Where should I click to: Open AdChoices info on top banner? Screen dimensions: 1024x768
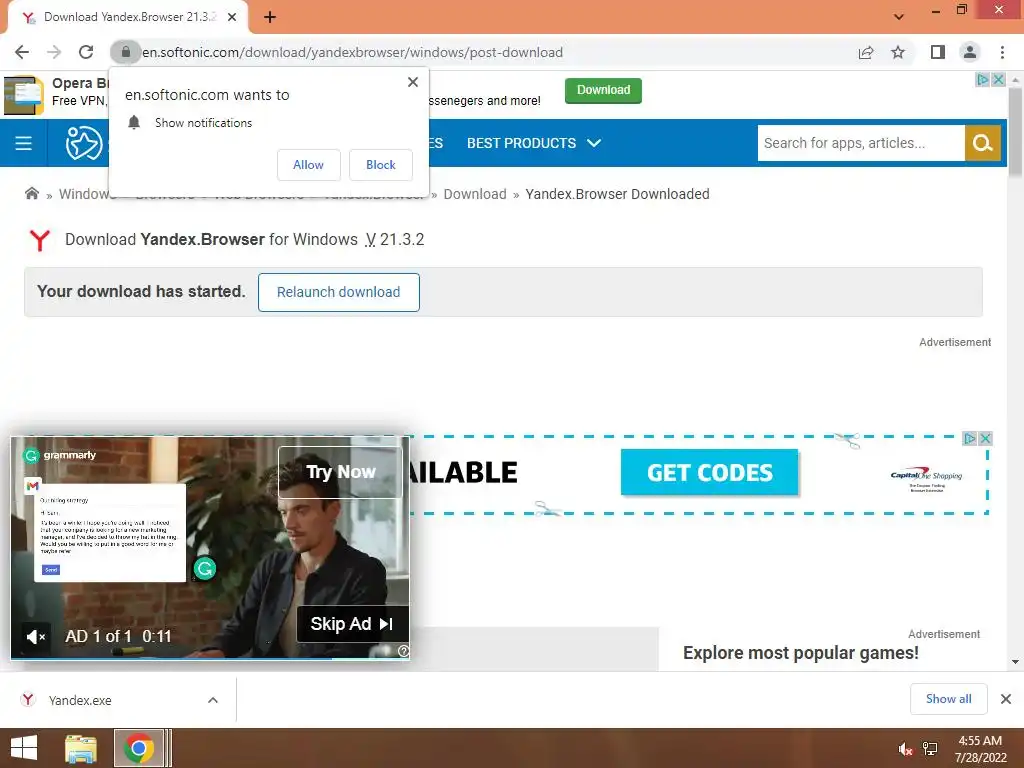pos(982,79)
